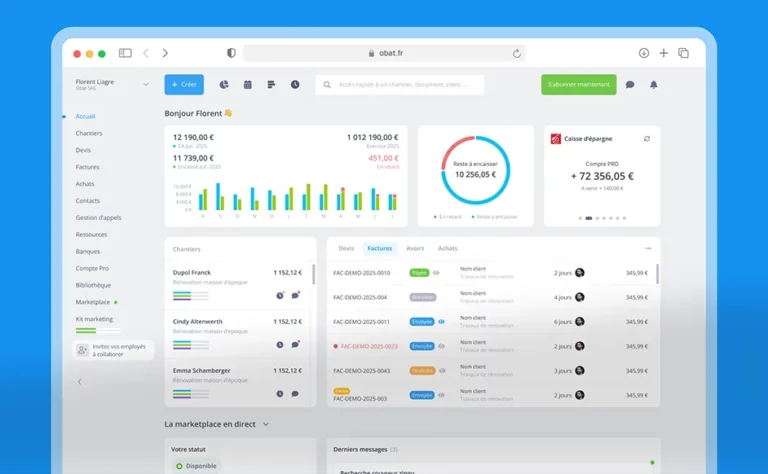Screen dimensions: 768x474
Task: Click the S'abonner maintenant button
Action: (578, 85)
